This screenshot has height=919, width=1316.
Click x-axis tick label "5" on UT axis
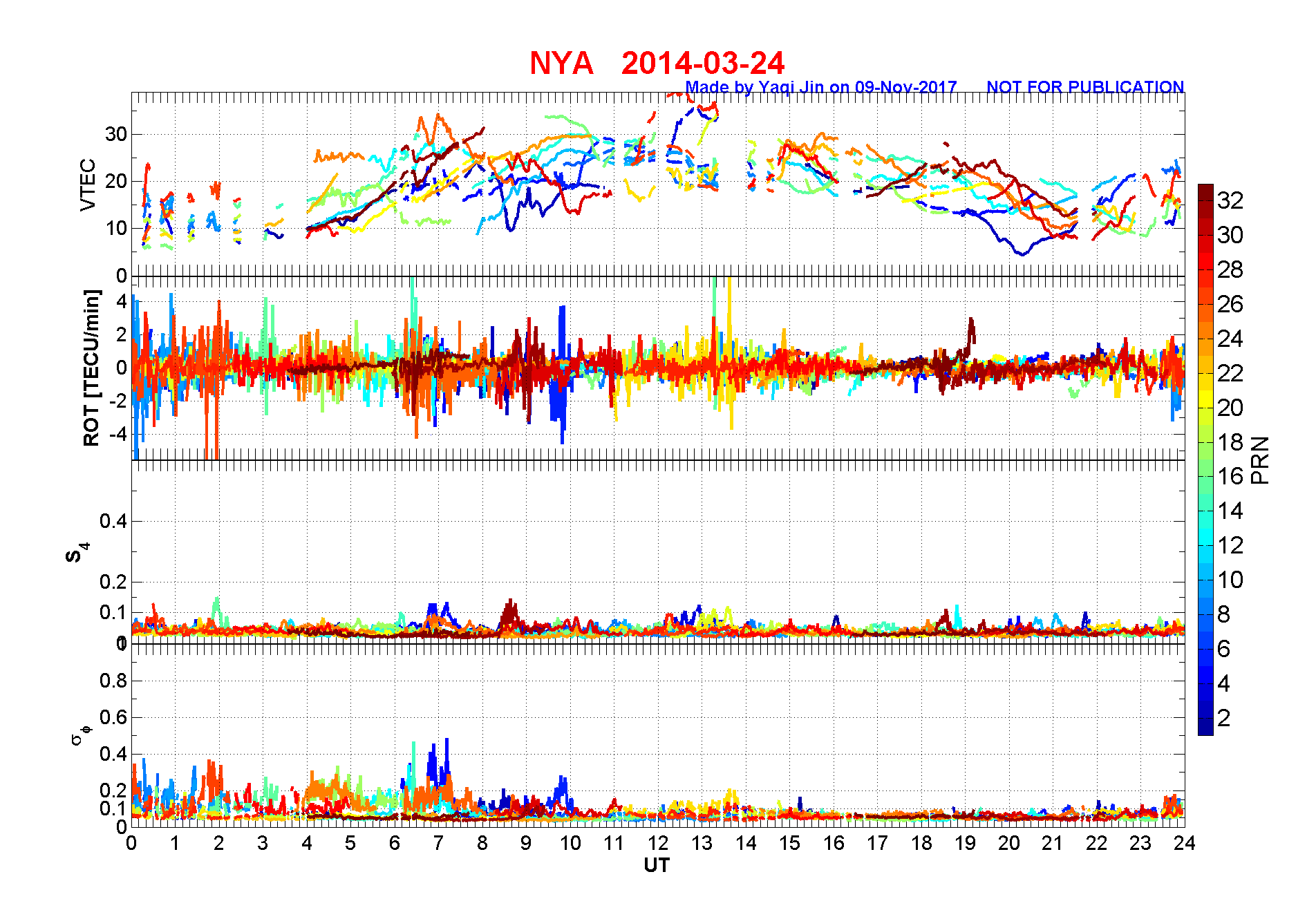(350, 843)
